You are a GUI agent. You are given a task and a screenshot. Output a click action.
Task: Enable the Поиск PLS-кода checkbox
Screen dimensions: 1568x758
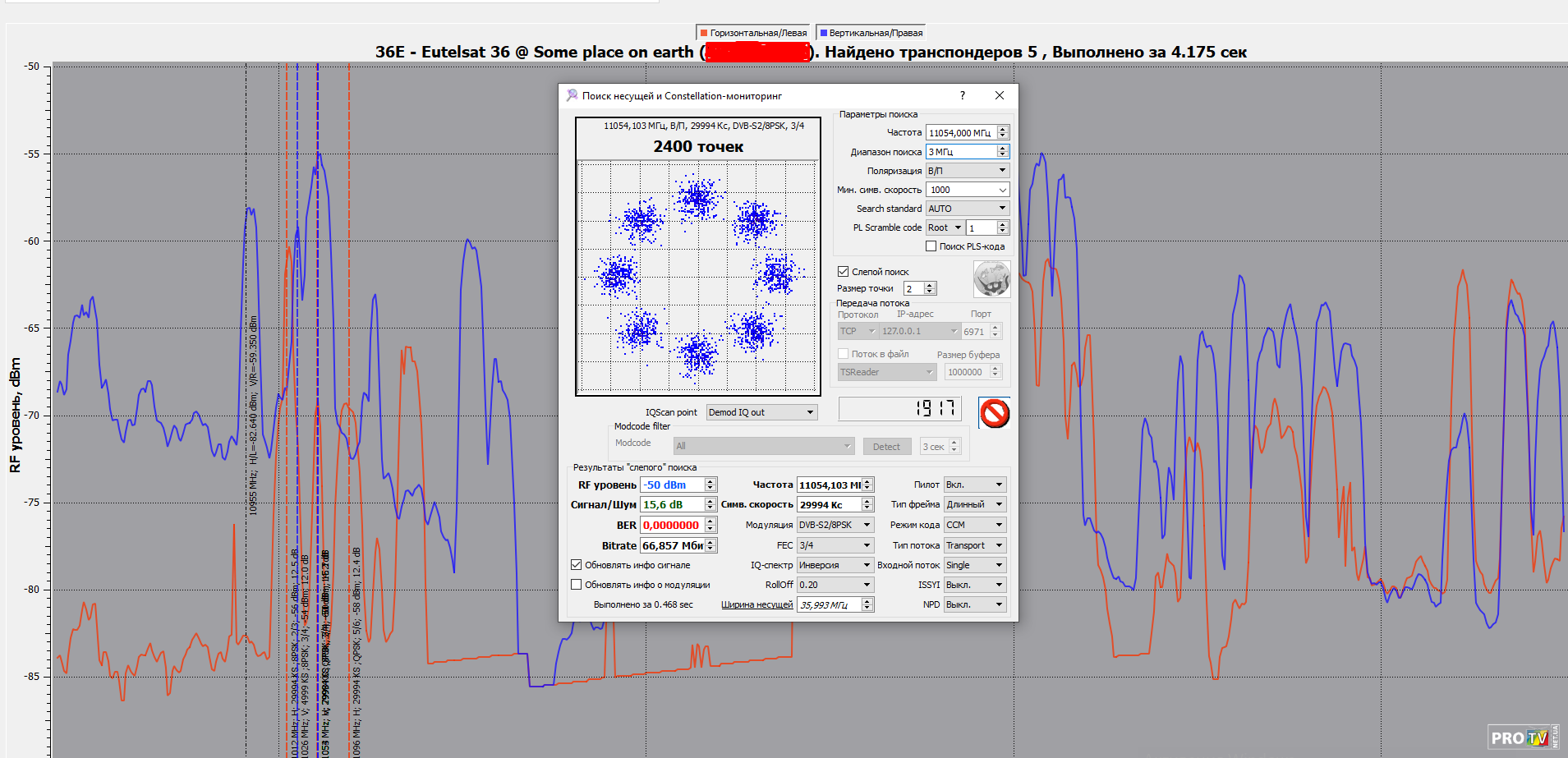[x=931, y=246]
